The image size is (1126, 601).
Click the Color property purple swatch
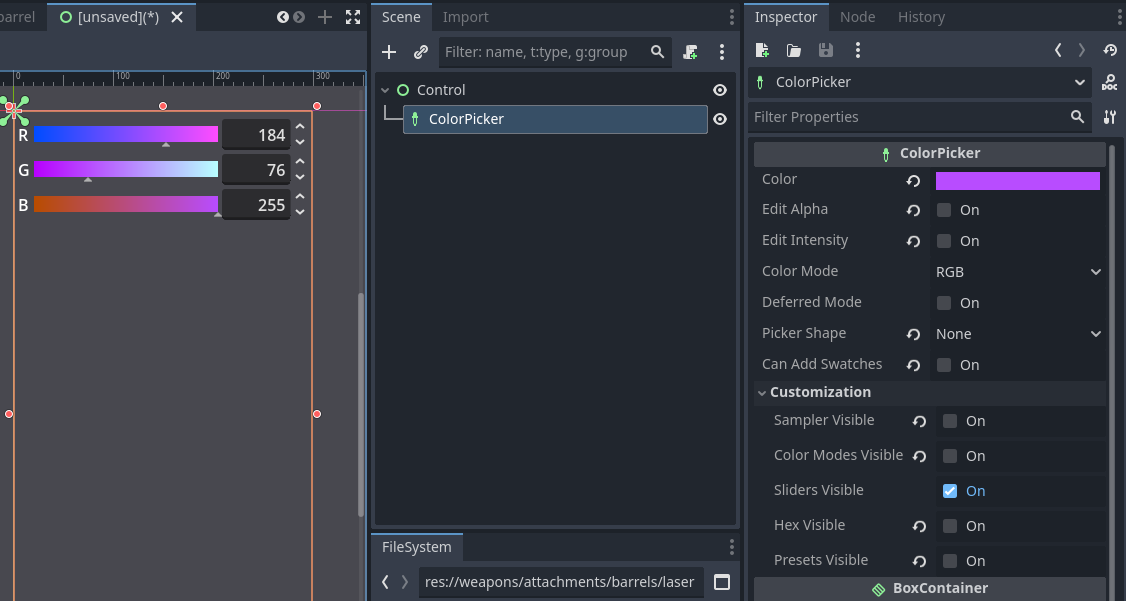point(1017,181)
